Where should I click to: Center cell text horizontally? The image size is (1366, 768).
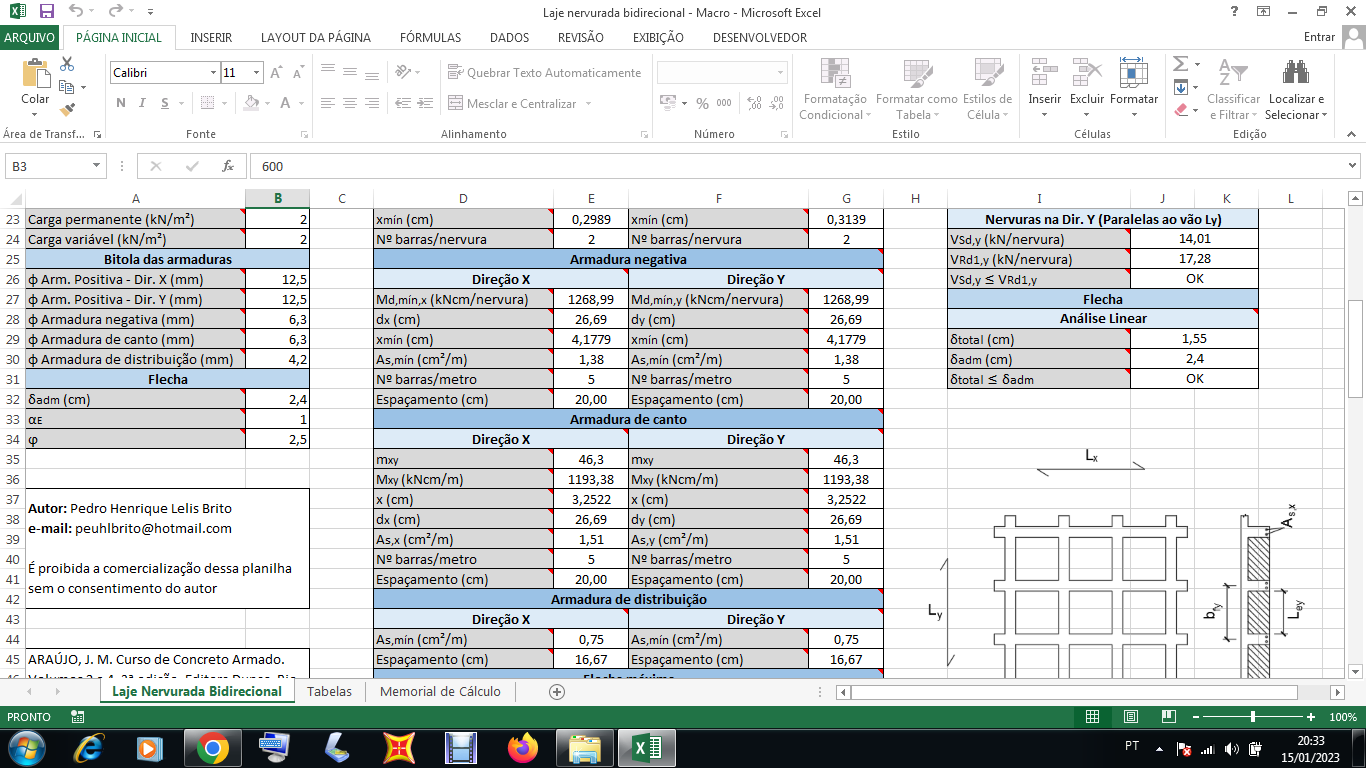pos(349,103)
